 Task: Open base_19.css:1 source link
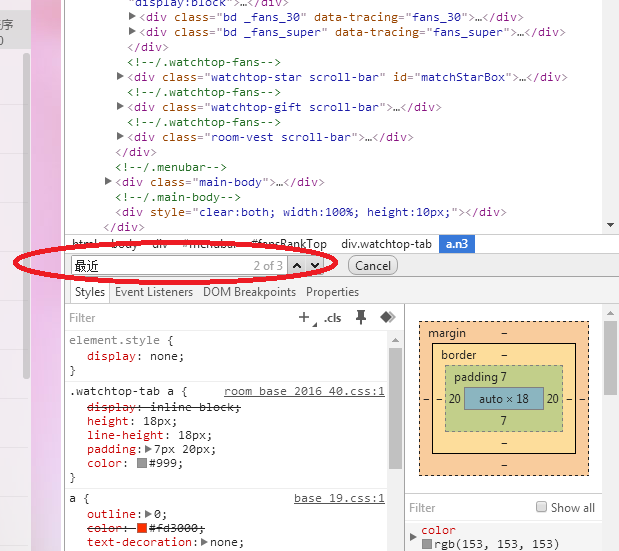pos(340,499)
